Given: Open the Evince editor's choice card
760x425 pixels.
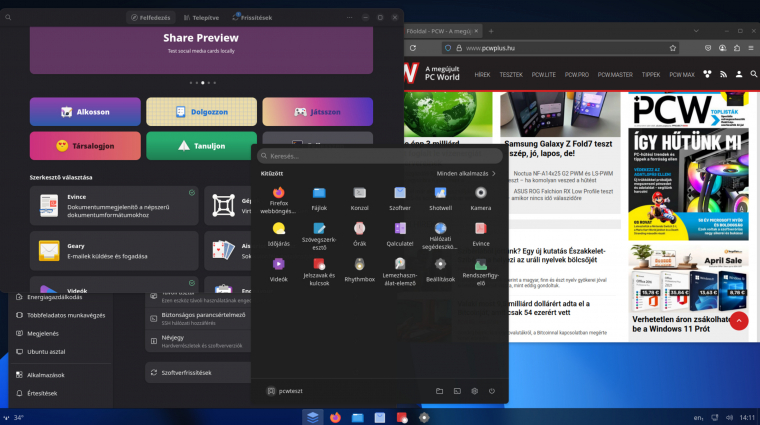Looking at the screenshot, I should 114,205.
